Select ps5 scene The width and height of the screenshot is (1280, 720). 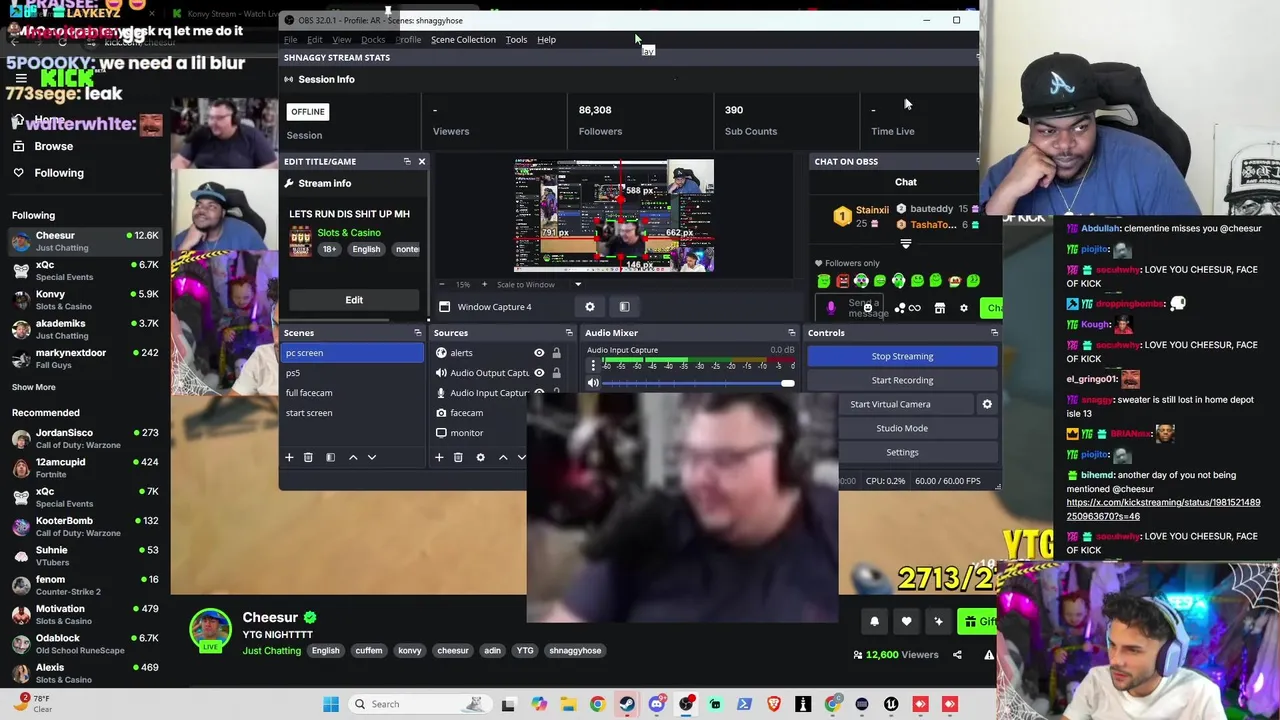354,373
